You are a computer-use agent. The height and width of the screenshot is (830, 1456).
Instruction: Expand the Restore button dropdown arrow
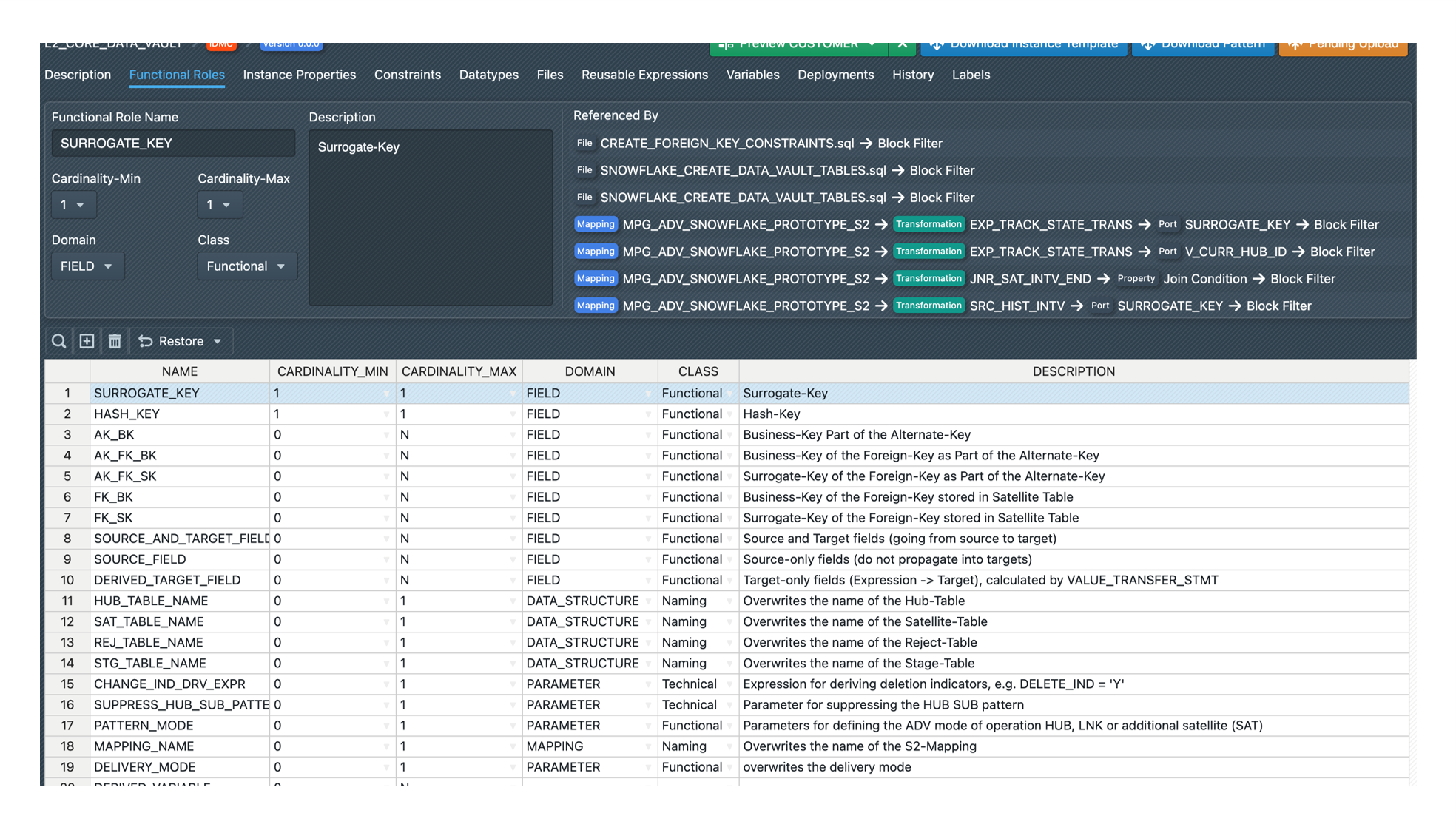[218, 341]
